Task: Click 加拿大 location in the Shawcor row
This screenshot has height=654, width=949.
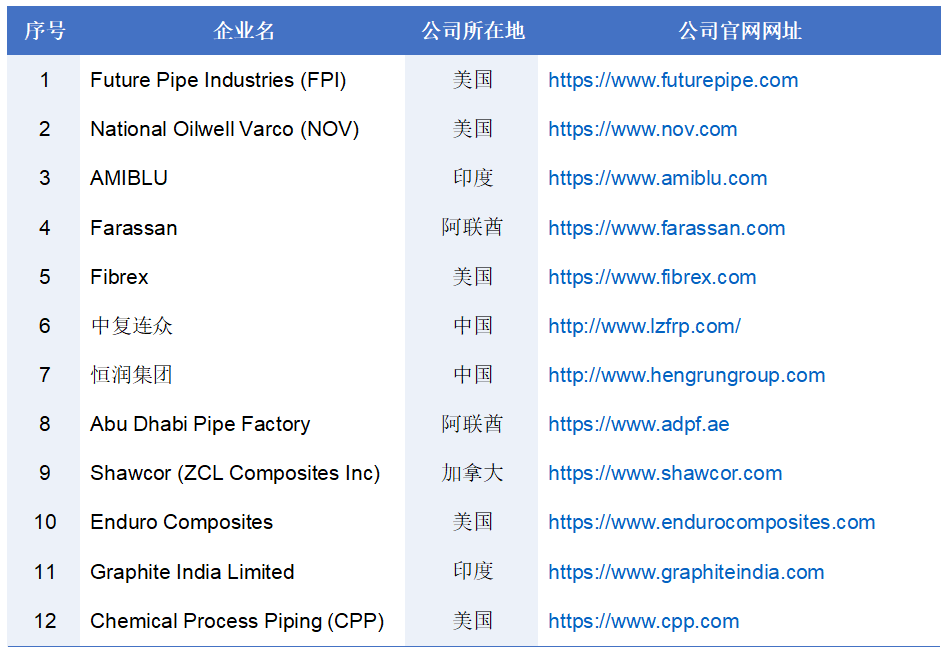Action: pyautogui.click(x=472, y=473)
